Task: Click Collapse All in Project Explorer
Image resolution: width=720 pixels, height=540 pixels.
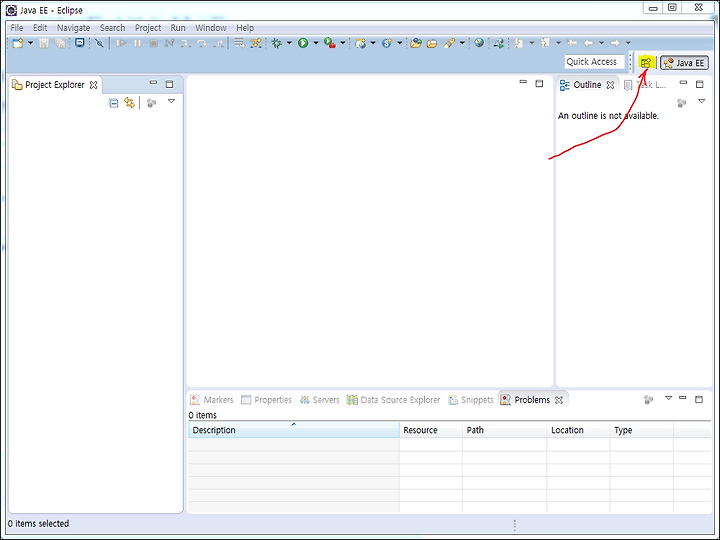Action: pyautogui.click(x=113, y=103)
